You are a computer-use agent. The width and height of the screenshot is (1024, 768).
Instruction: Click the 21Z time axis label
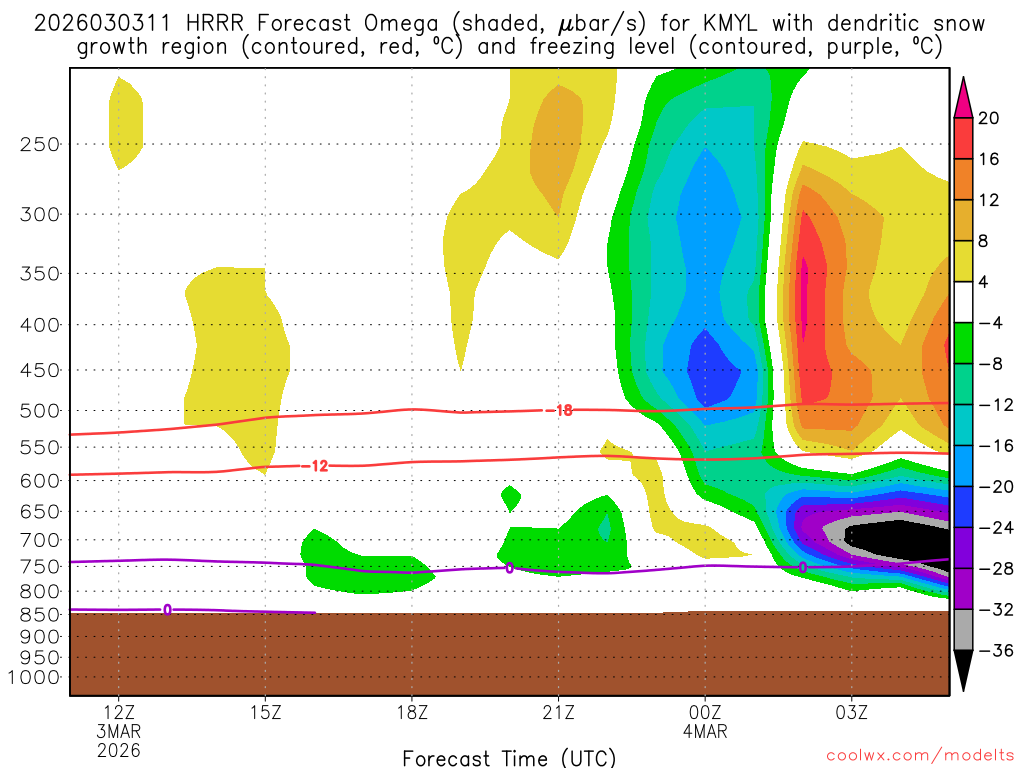tap(558, 712)
